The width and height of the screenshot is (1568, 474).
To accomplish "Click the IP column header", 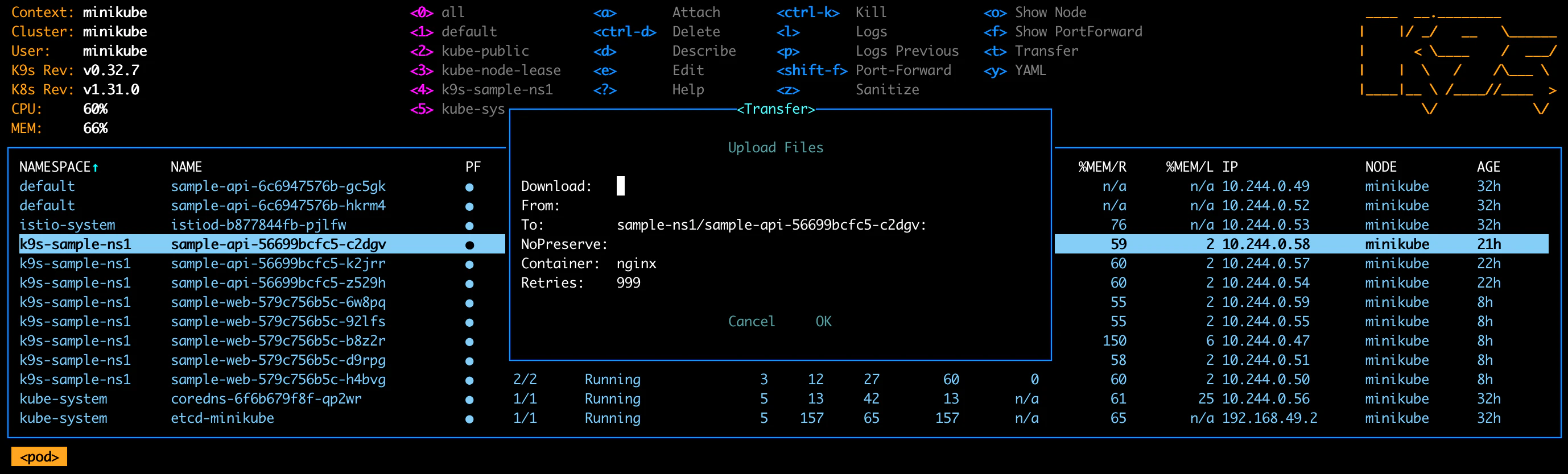I will click(x=1229, y=167).
